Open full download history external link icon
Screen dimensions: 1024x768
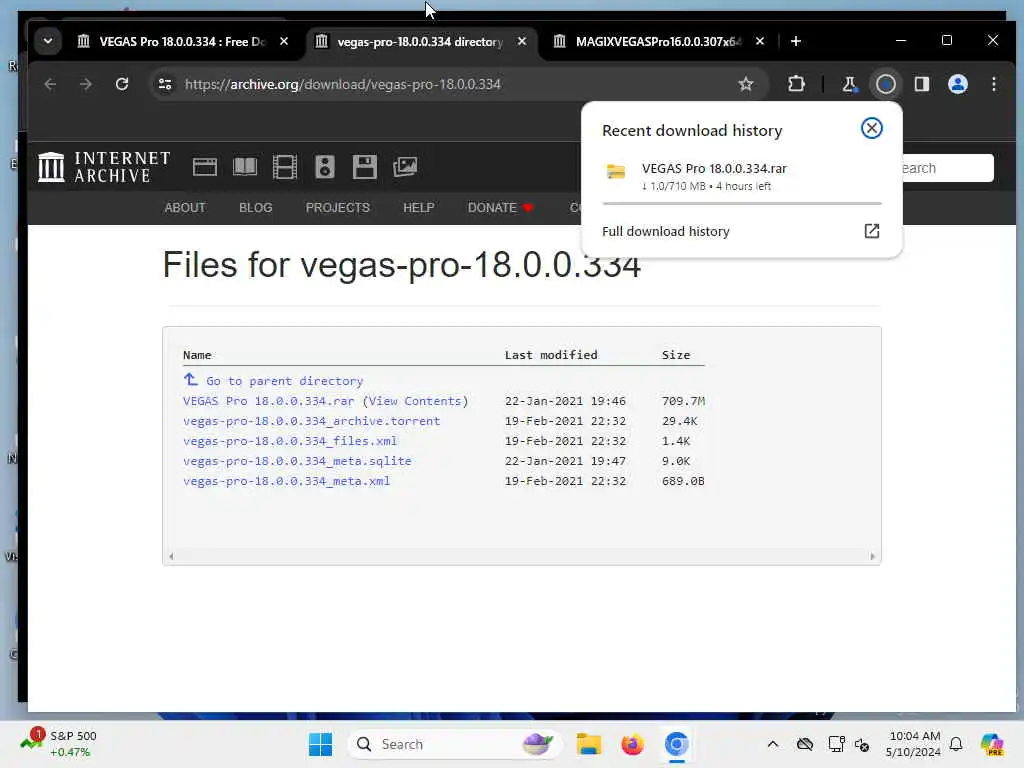(x=872, y=231)
